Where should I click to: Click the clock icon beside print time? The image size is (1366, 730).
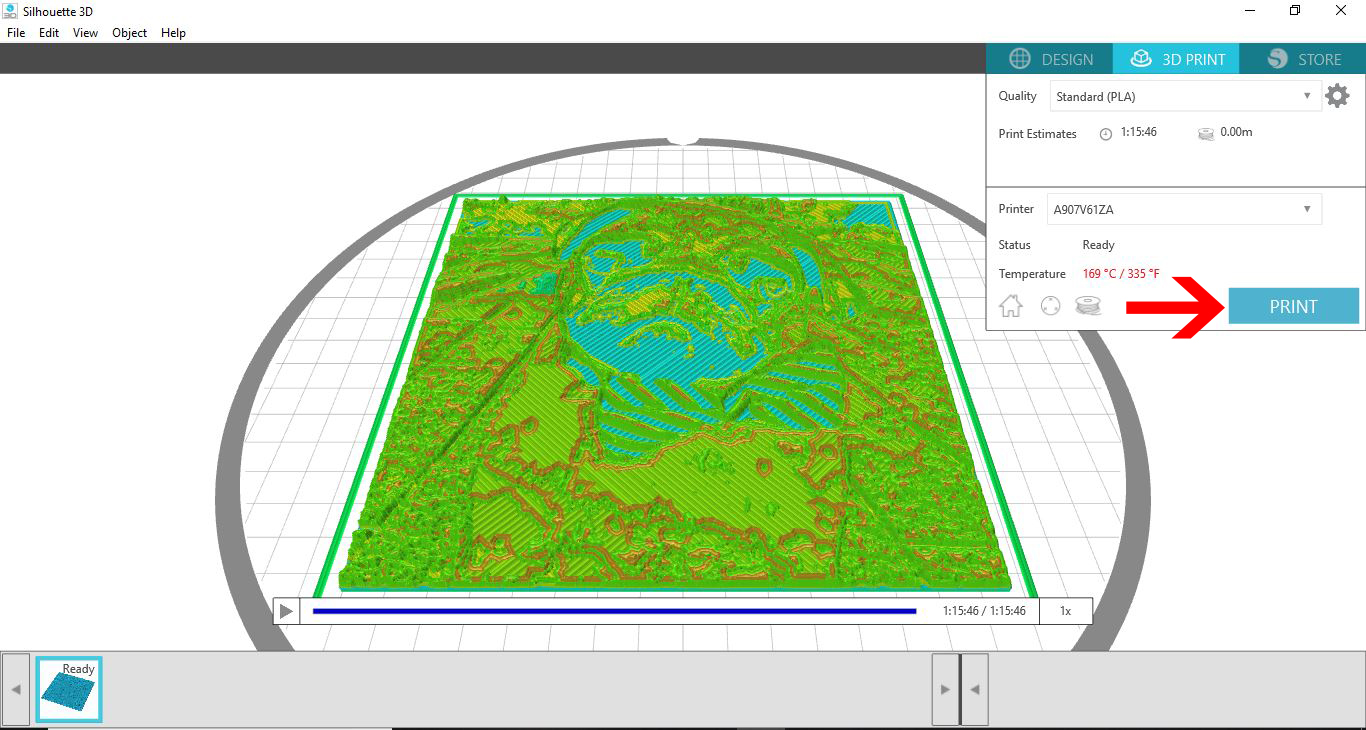[x=1106, y=133]
